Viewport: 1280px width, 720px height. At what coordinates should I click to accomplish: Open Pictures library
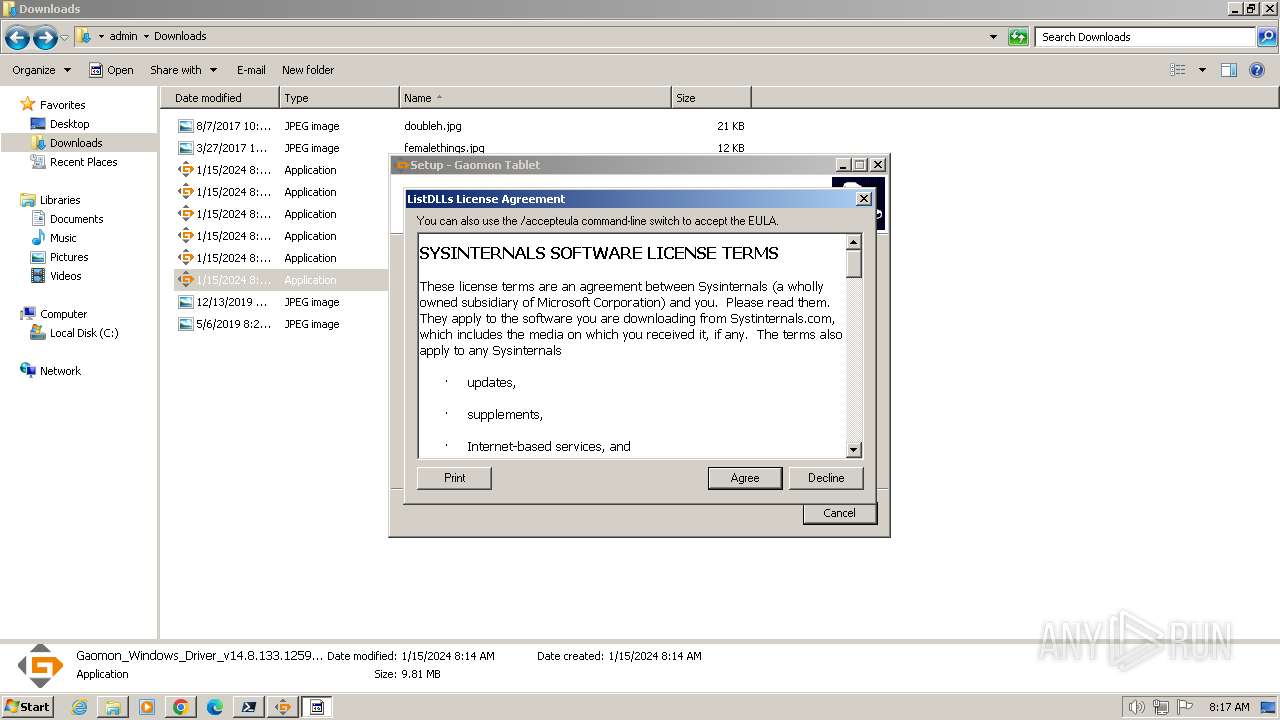[x=69, y=257]
